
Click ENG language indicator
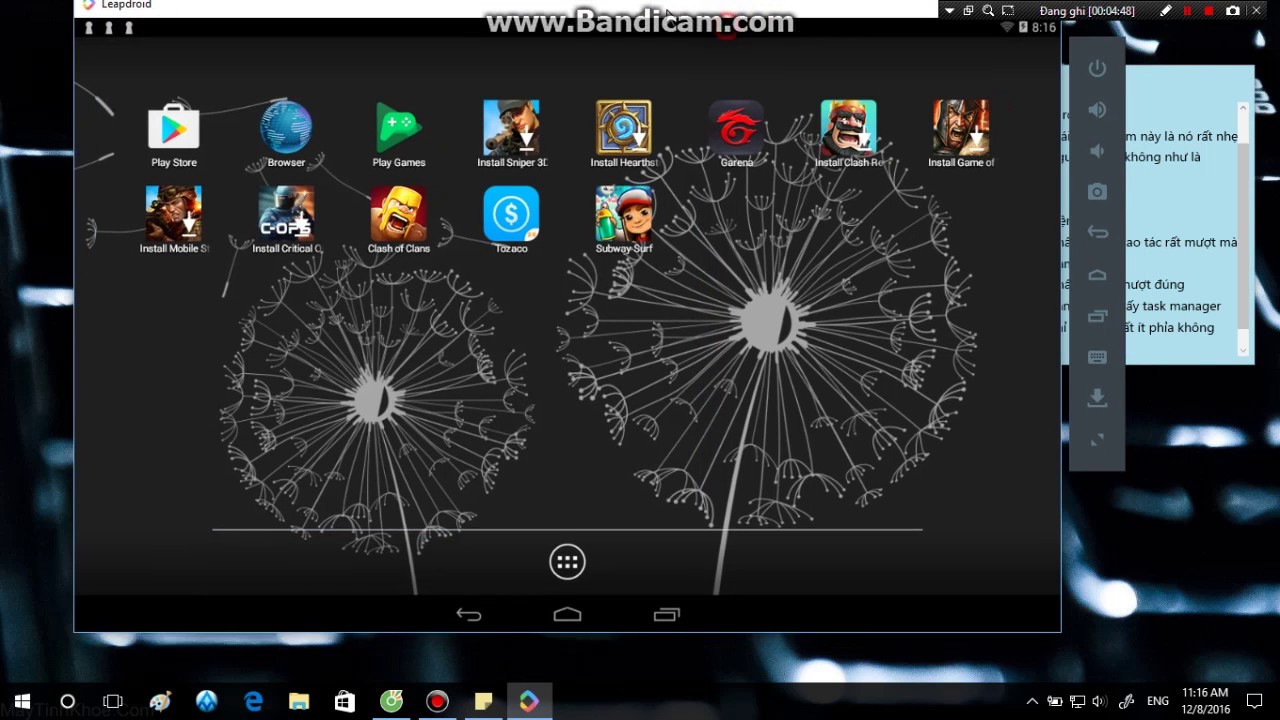pyautogui.click(x=1158, y=701)
